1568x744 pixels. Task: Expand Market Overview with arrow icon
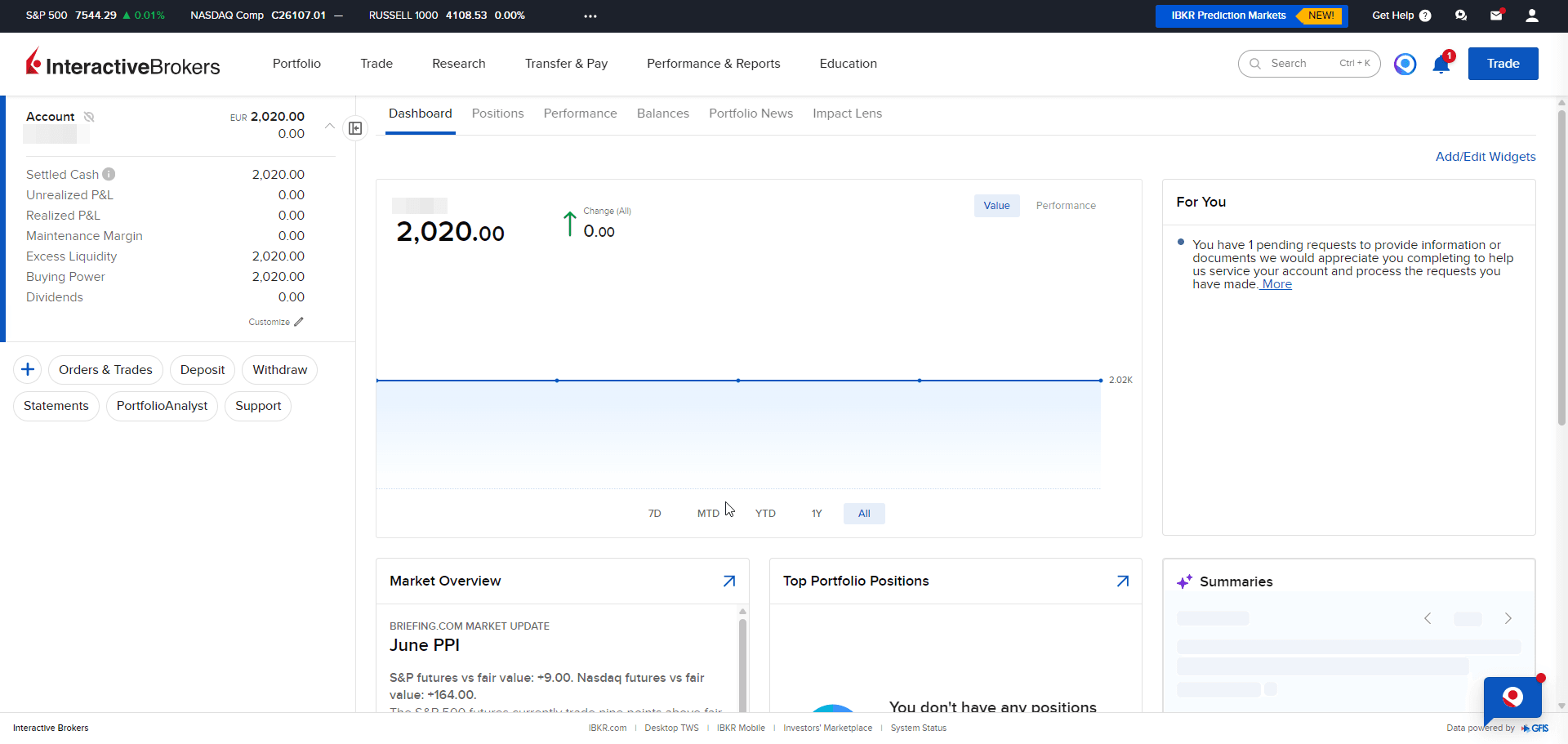(729, 581)
